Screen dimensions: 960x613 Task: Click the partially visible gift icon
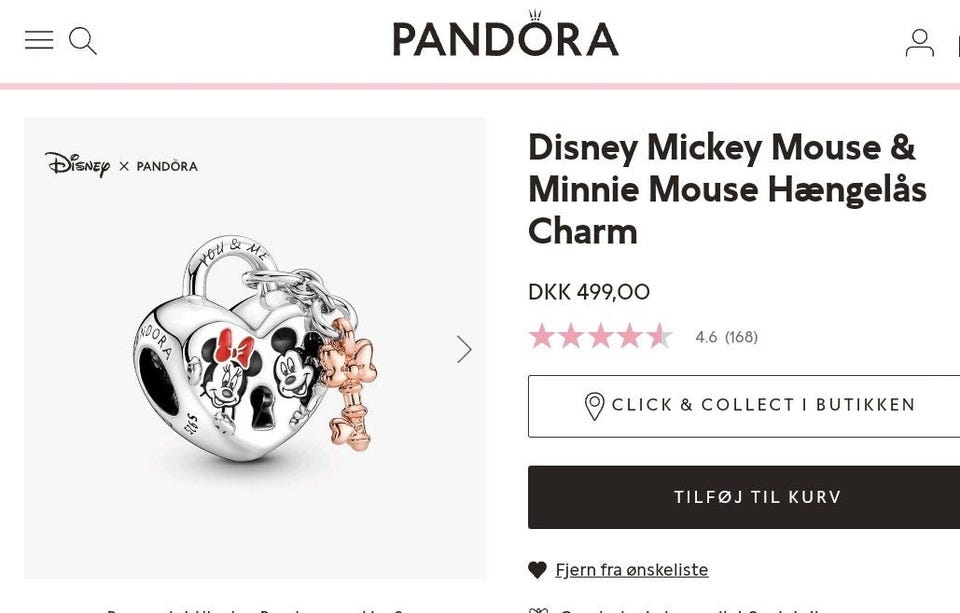(538, 609)
